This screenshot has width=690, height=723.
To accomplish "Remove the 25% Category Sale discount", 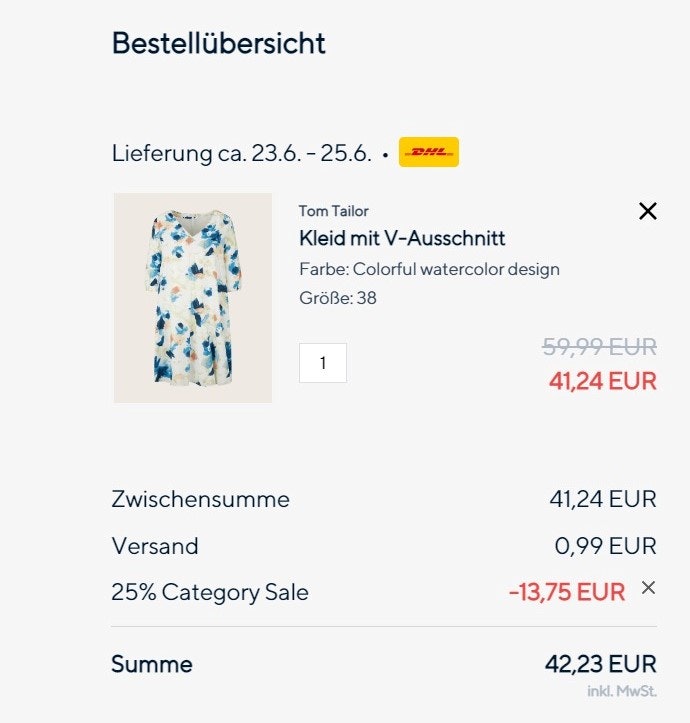I will coord(648,588).
